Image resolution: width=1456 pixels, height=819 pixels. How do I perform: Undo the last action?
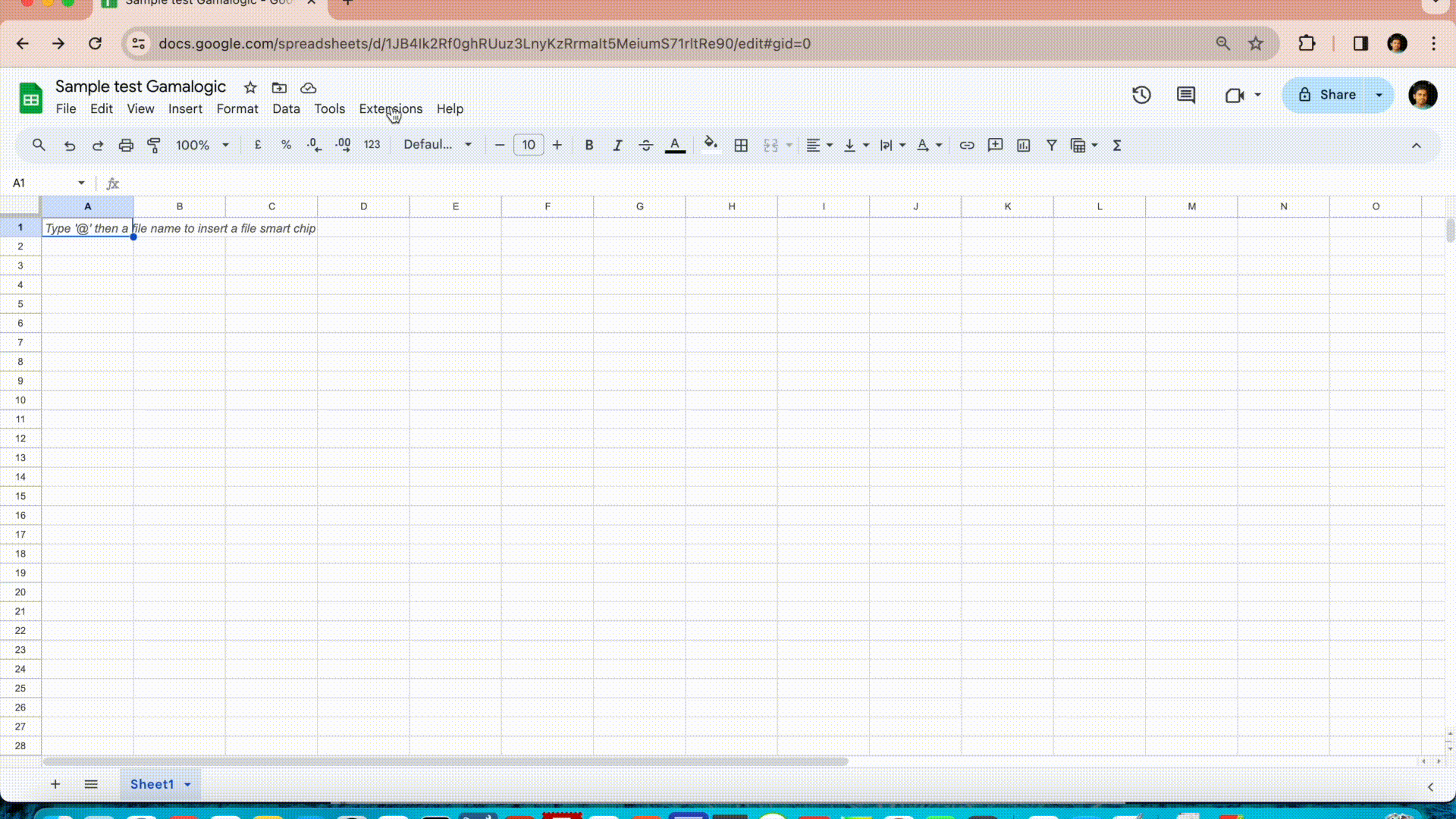tap(69, 145)
